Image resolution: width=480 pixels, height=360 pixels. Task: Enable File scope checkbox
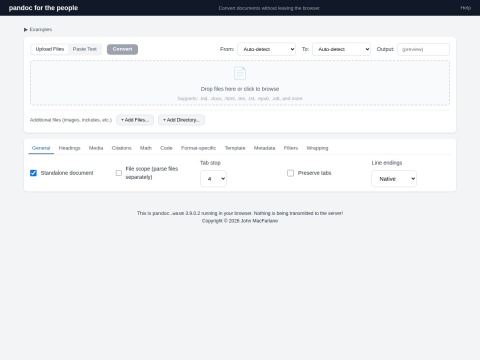(119, 173)
